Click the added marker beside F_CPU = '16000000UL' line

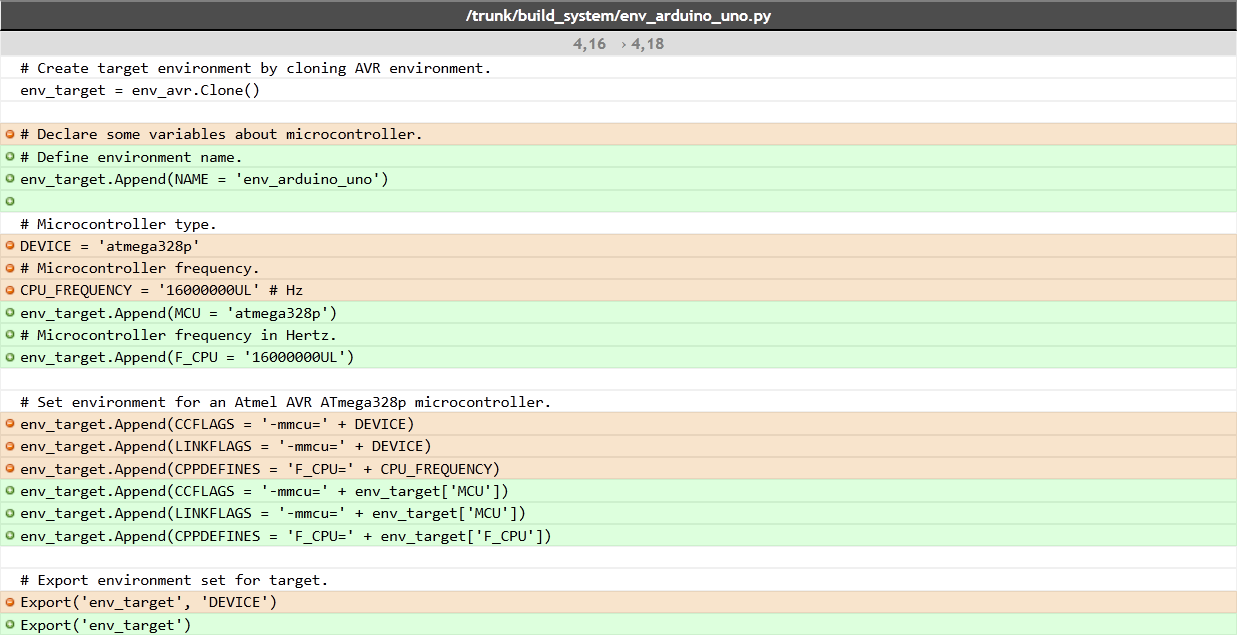click(x=9, y=357)
